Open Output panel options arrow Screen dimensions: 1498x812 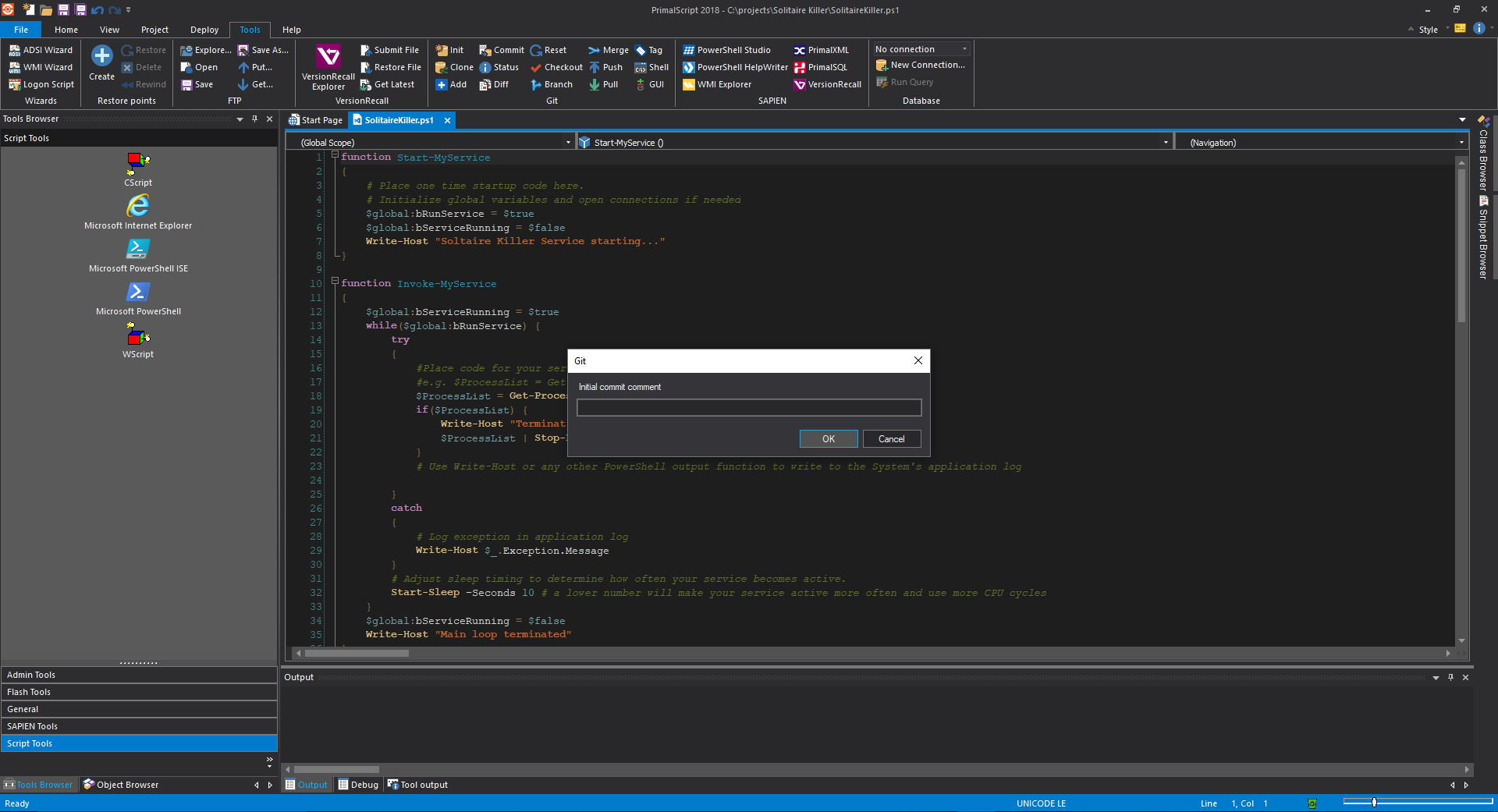1436,677
